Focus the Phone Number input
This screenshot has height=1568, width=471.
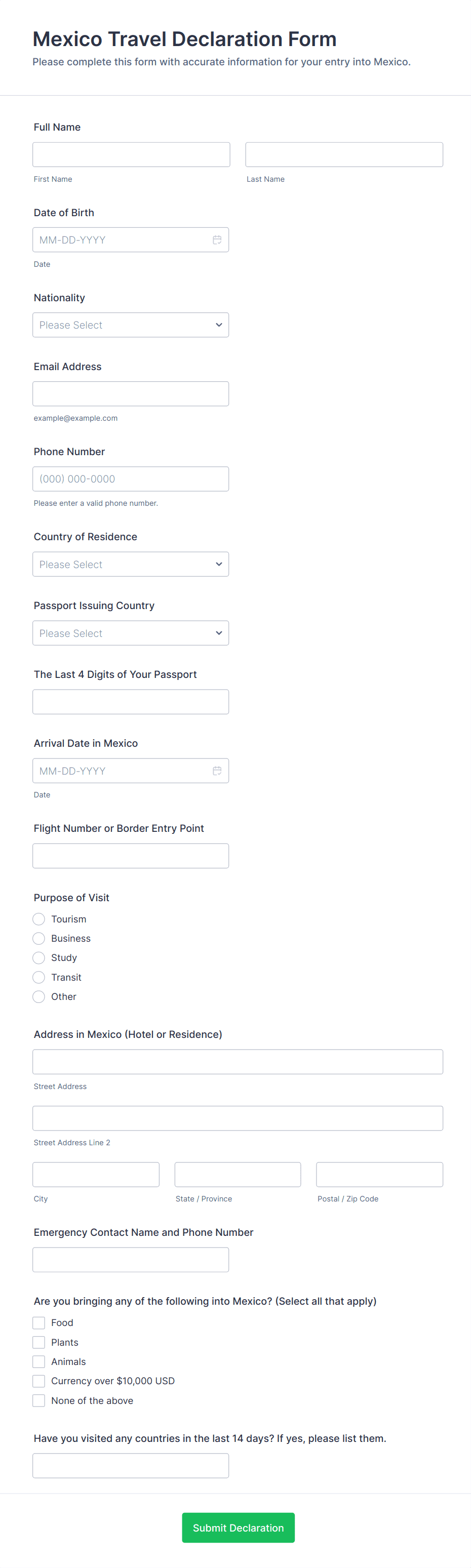pyautogui.click(x=131, y=479)
